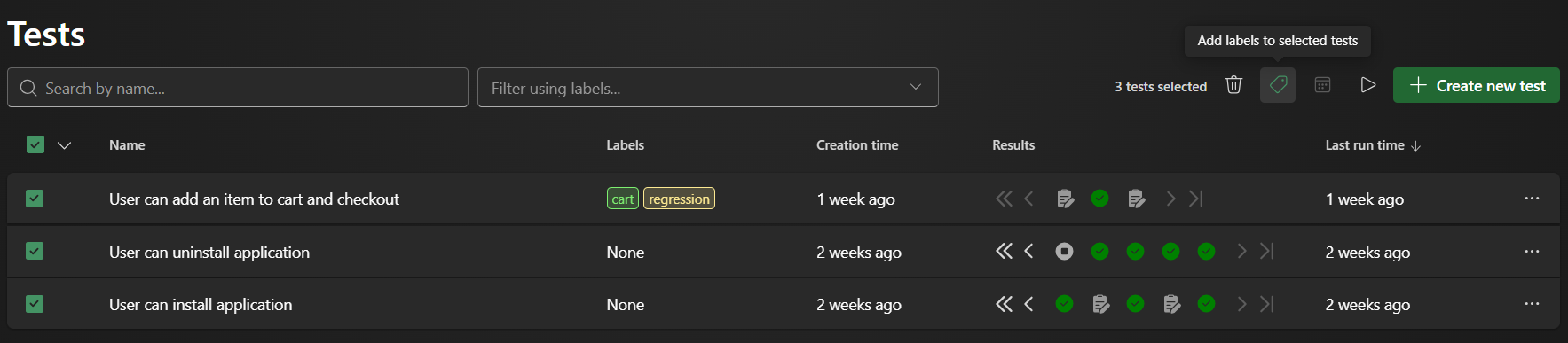This screenshot has width=1568, height=343.
Task: Click the Results column header
Action: [1013, 145]
